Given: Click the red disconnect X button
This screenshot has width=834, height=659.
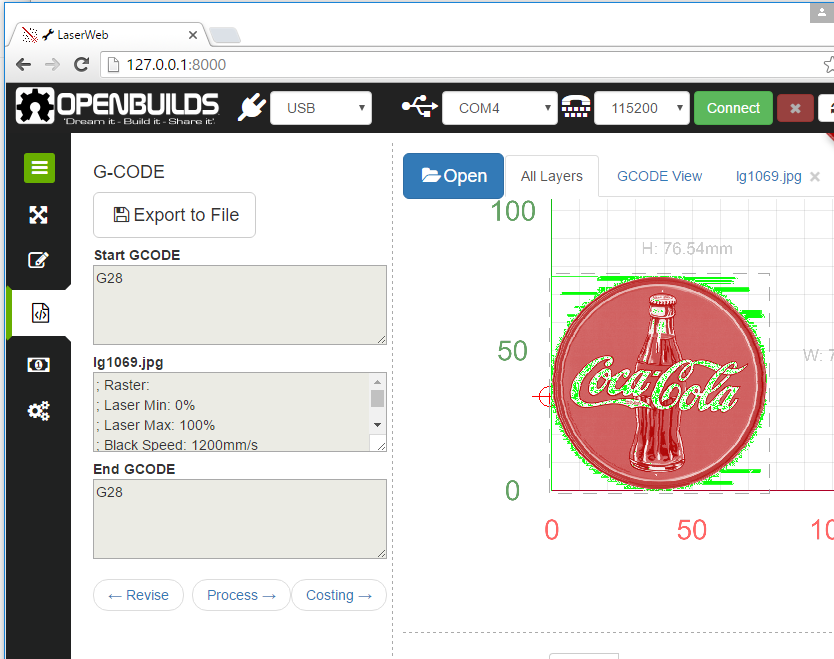Looking at the screenshot, I should tap(795, 108).
